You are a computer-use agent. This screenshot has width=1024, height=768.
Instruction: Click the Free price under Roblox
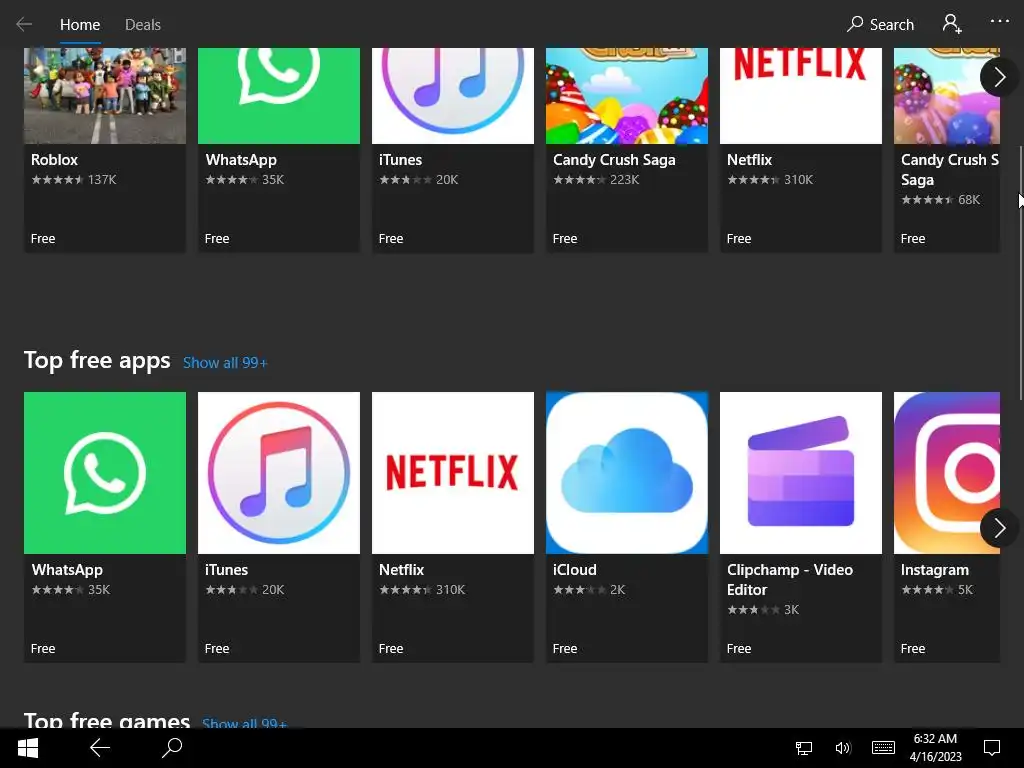click(x=43, y=239)
